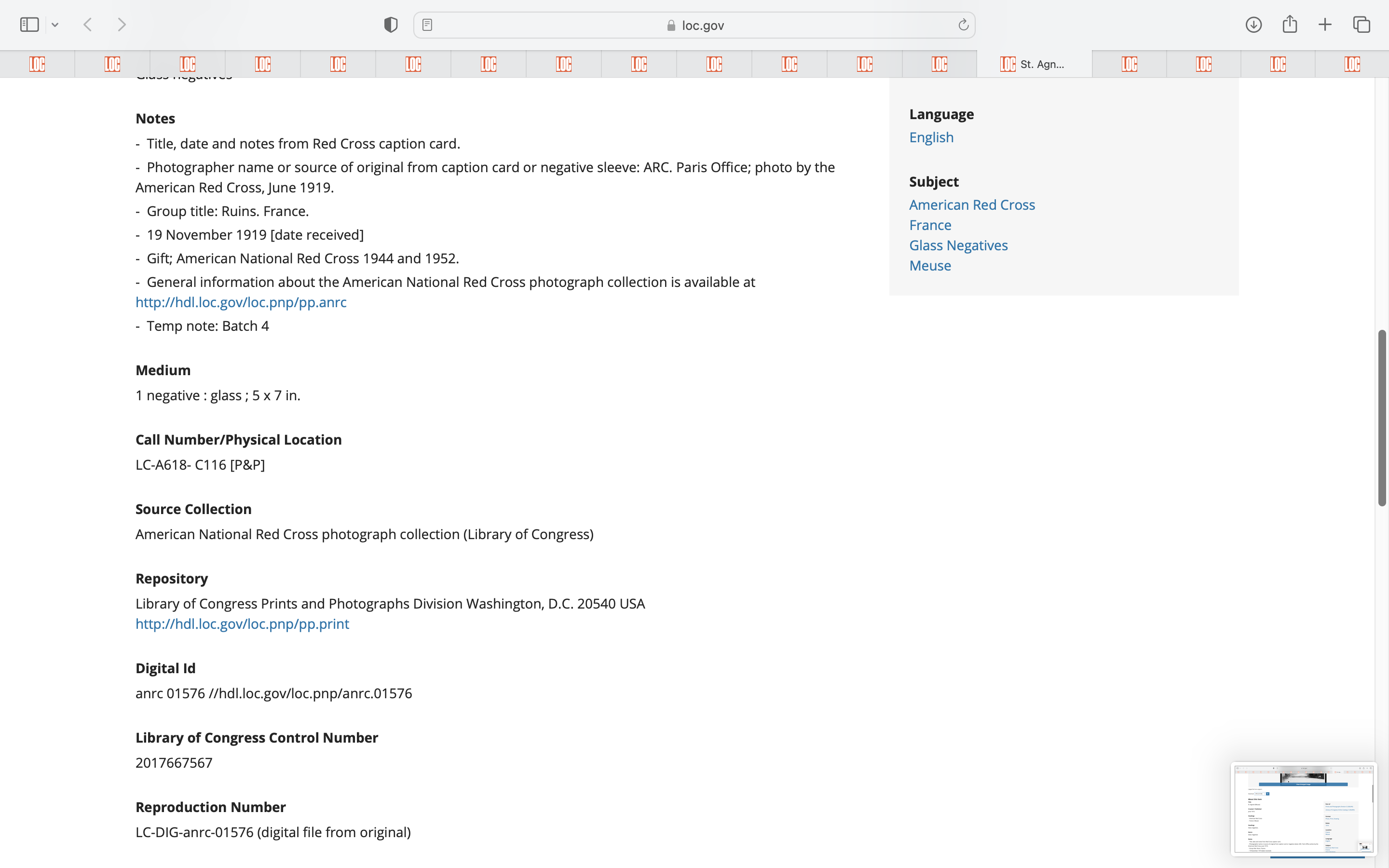Show downloads list
1389x868 pixels.
pyautogui.click(x=1253, y=25)
